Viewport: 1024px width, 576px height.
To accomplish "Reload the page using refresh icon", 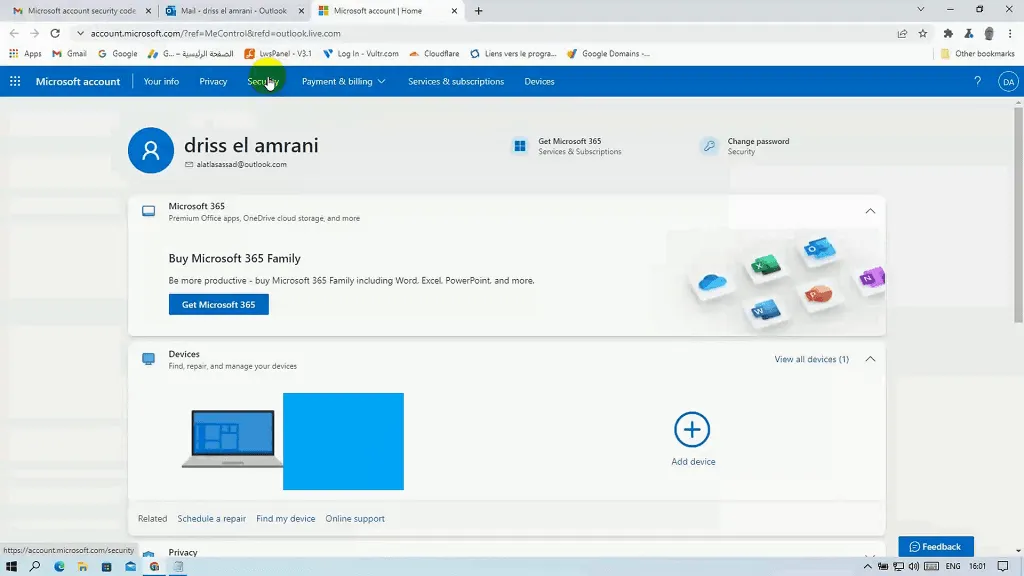I will pos(55,33).
